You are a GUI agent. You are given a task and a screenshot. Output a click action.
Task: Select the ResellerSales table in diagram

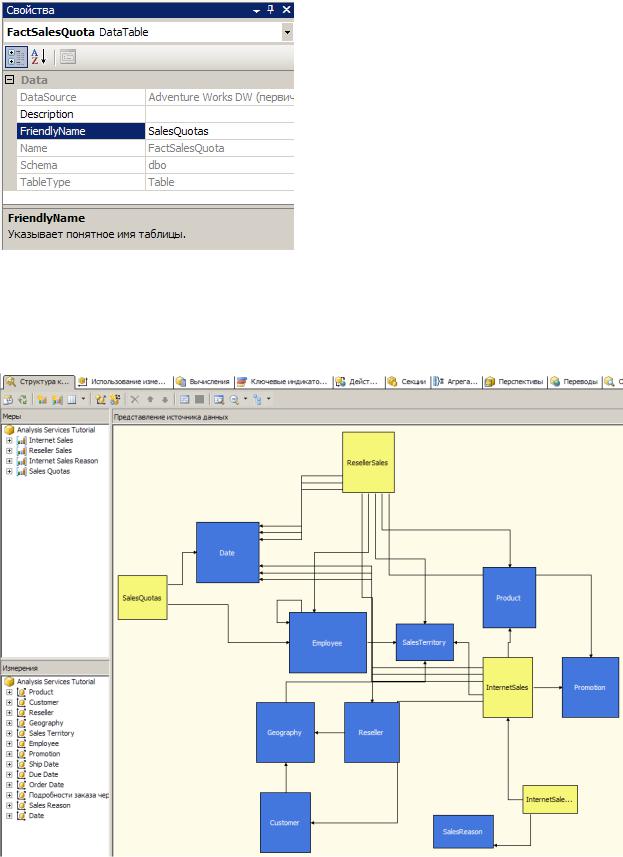(368, 462)
